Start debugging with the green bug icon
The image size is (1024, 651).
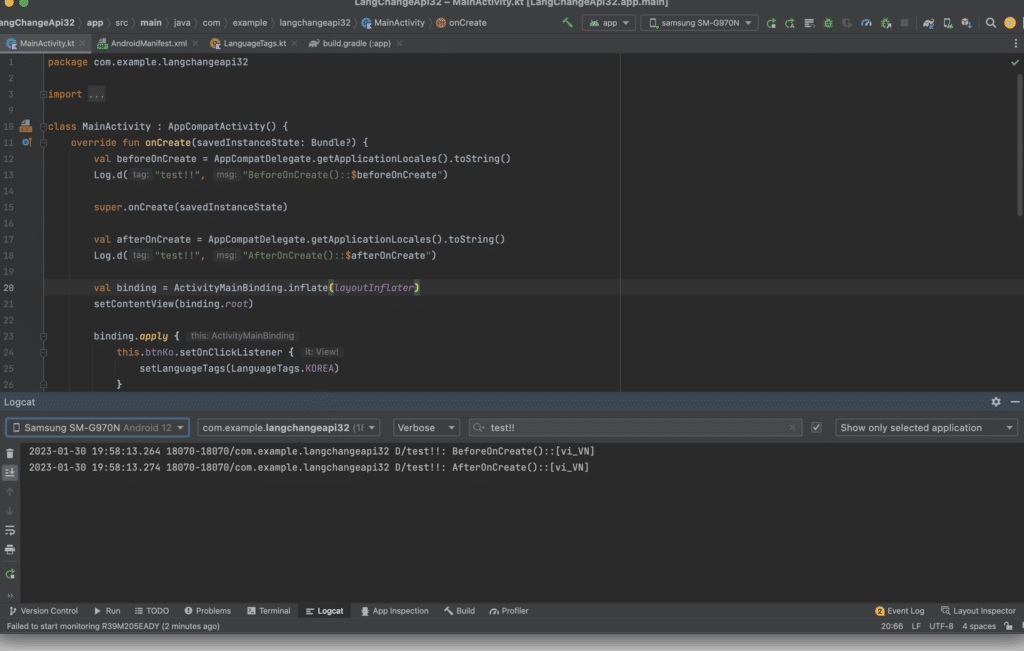coord(828,23)
